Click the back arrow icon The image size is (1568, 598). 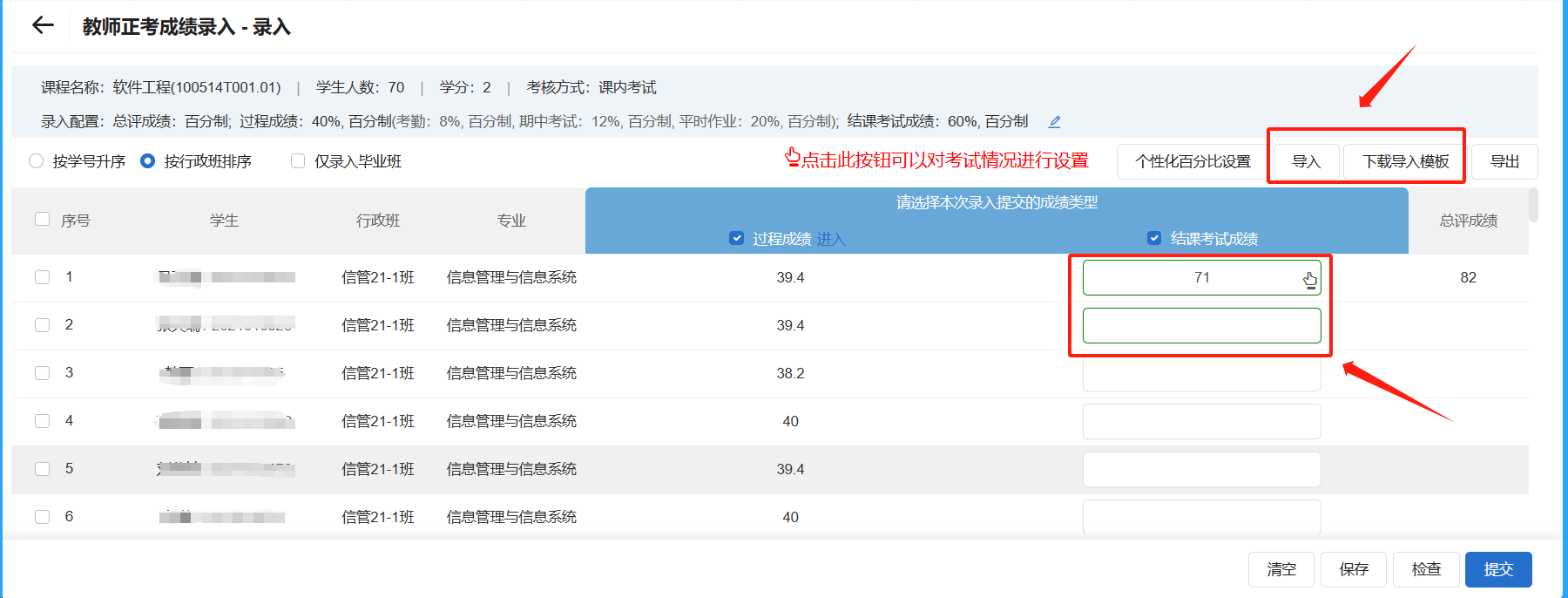(x=43, y=25)
